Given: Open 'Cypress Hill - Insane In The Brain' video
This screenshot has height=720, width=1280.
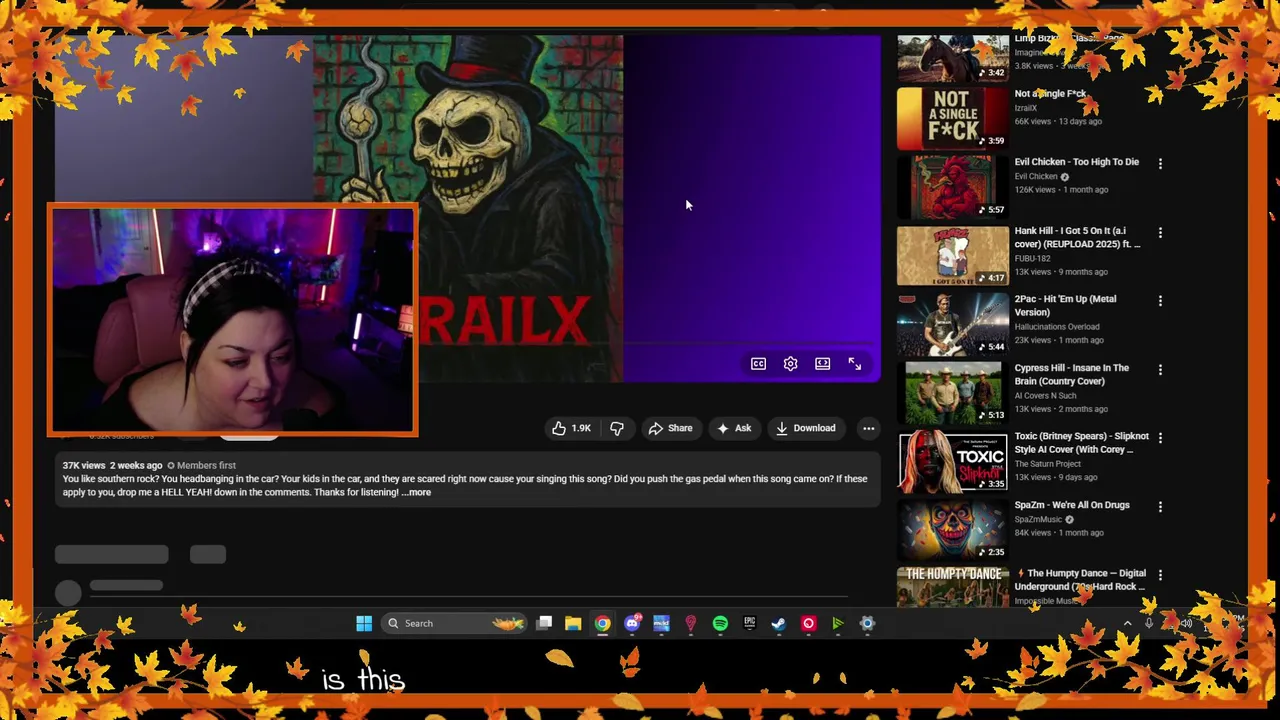Looking at the screenshot, I should 1071,374.
